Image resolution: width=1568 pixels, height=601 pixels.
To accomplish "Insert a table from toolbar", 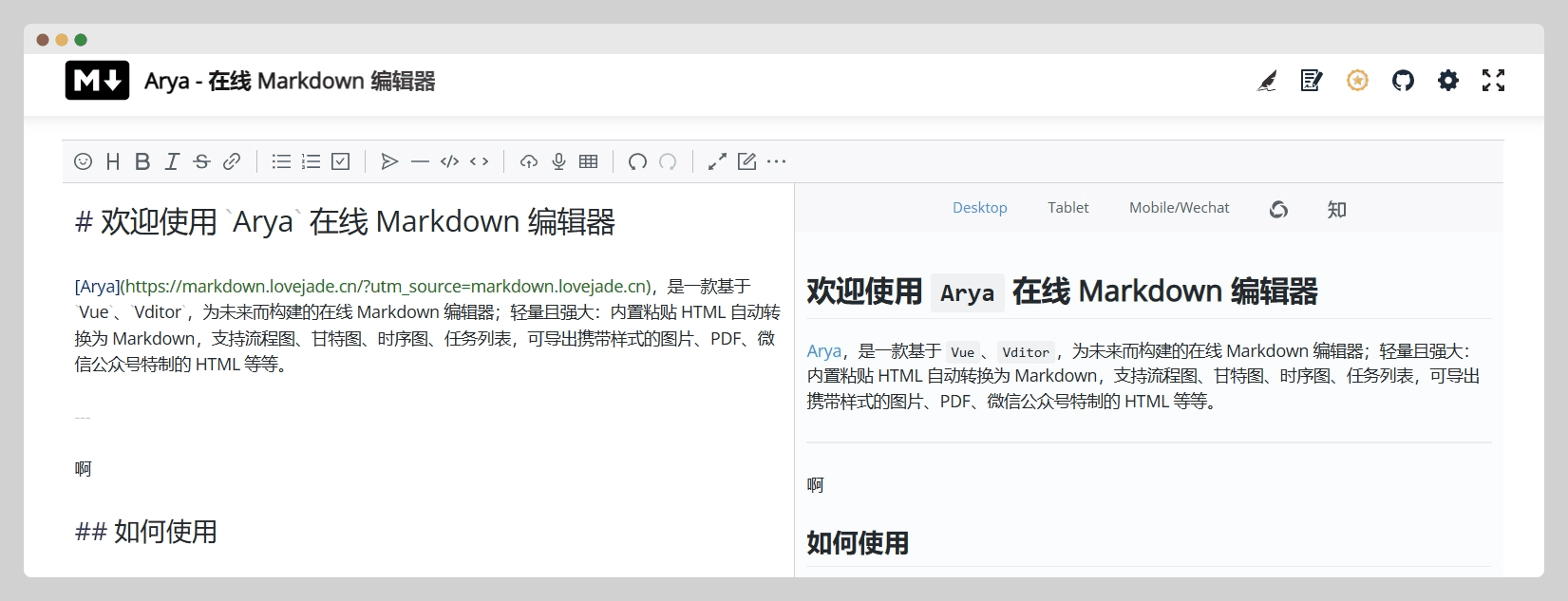I will pyautogui.click(x=588, y=161).
